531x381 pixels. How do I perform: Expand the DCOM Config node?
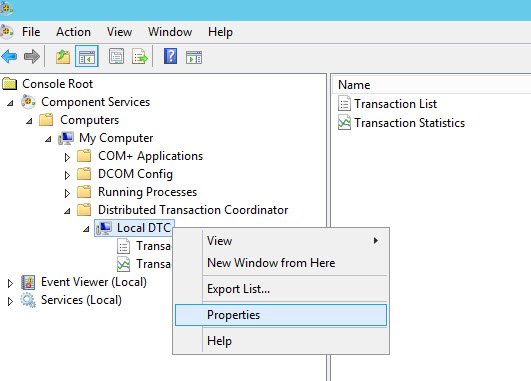pyautogui.click(x=67, y=175)
